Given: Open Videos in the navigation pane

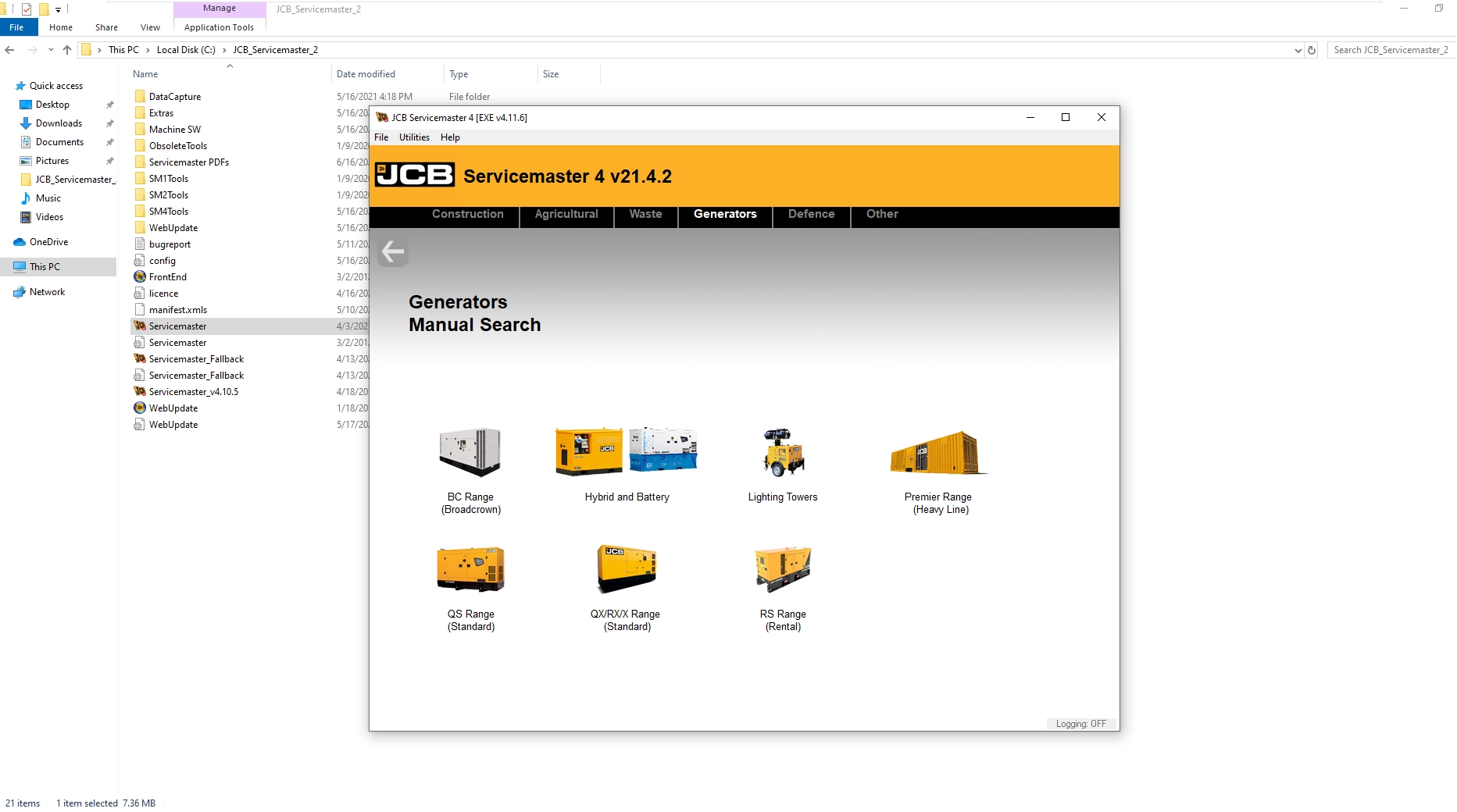Looking at the screenshot, I should point(49,217).
